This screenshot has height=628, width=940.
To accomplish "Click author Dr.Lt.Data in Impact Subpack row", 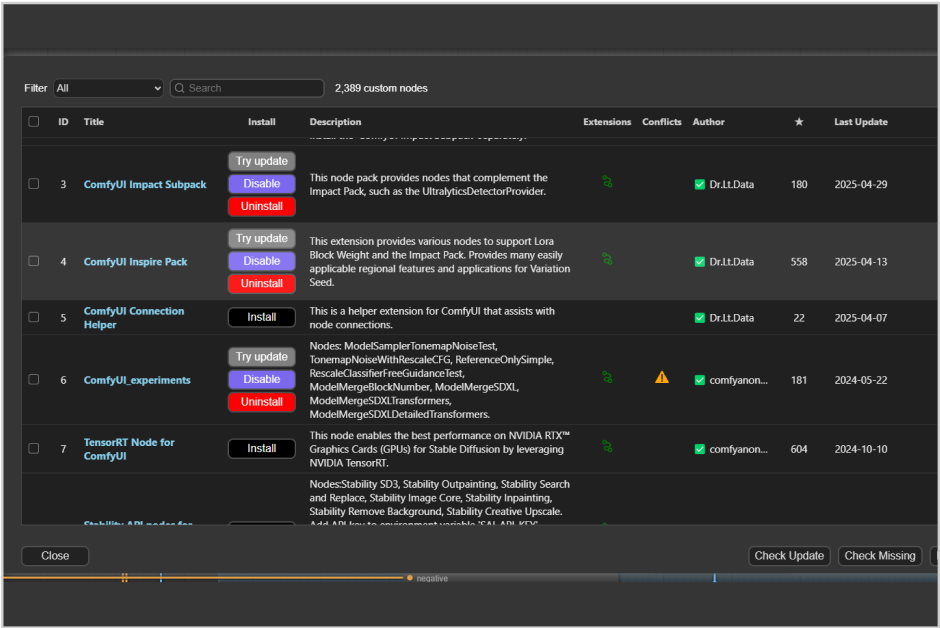I will click(731, 185).
